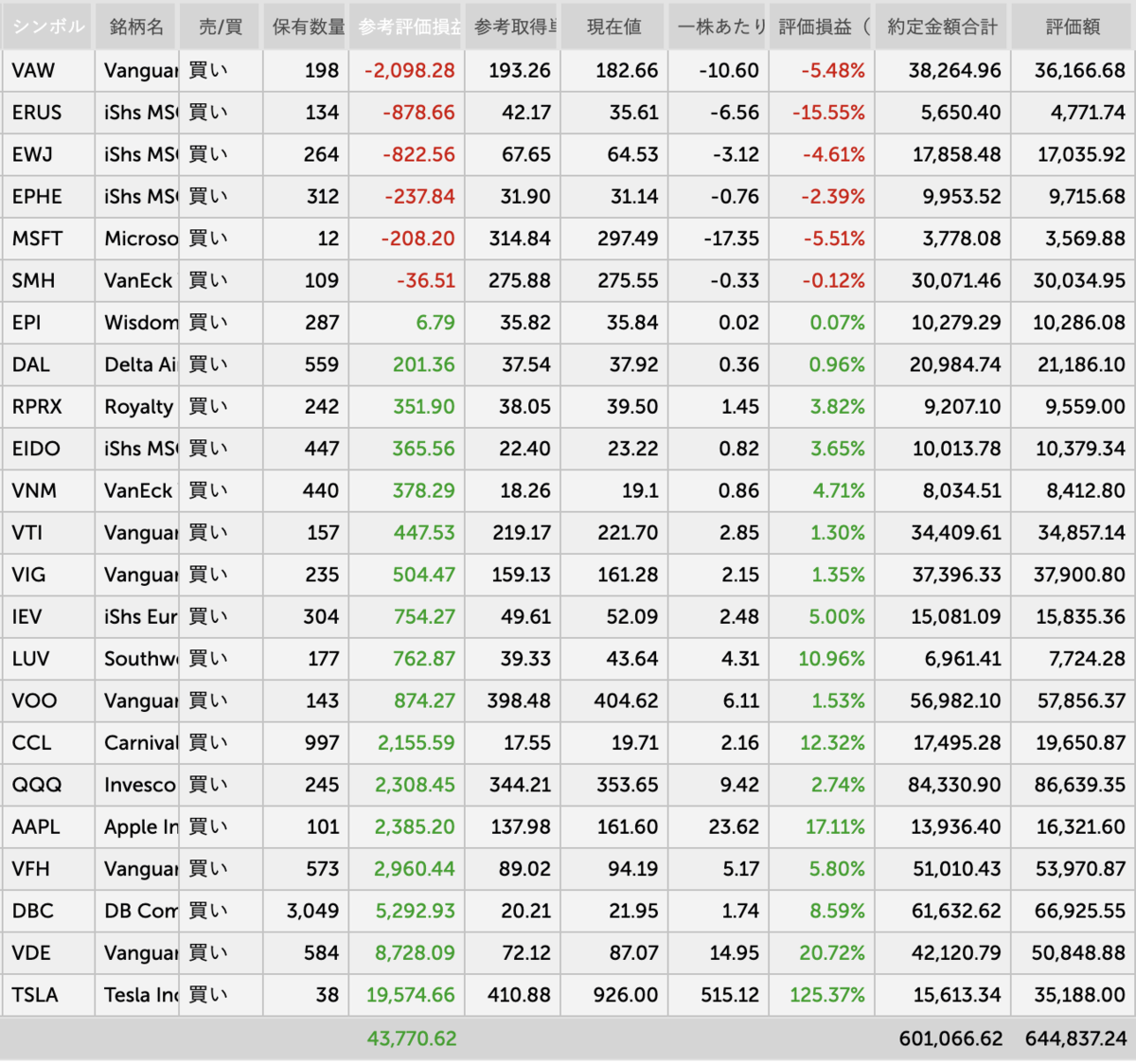Select the ERUS symbol cell
This screenshot has height=1064, width=1136.
(47, 113)
